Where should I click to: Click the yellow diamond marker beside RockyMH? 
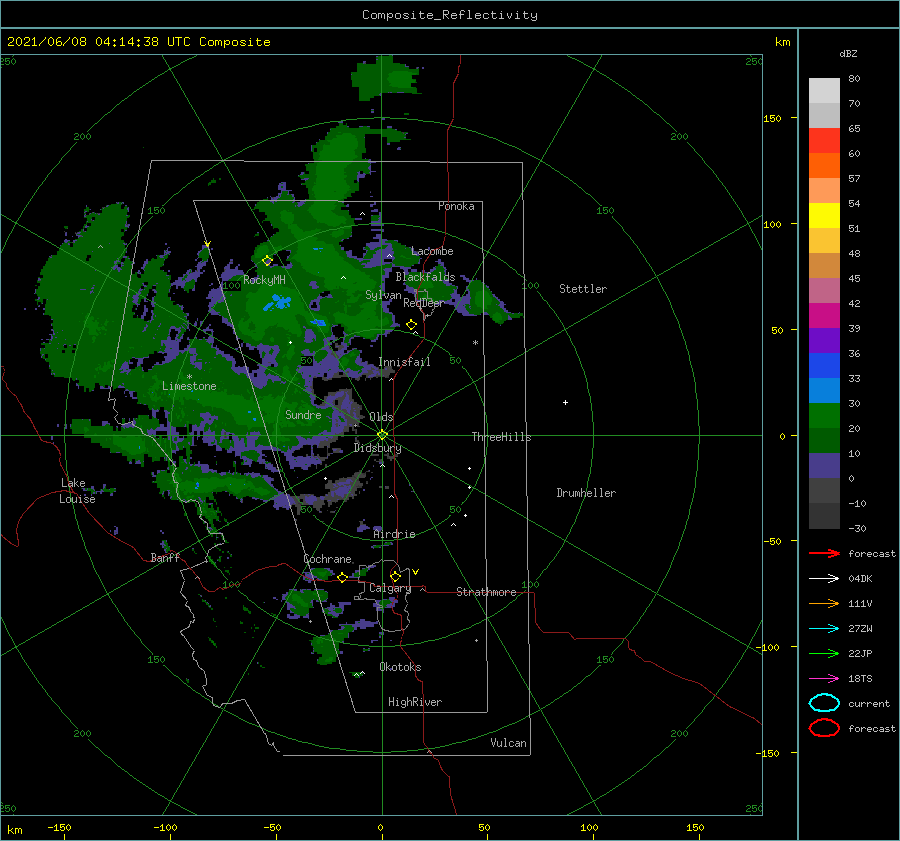point(267,261)
